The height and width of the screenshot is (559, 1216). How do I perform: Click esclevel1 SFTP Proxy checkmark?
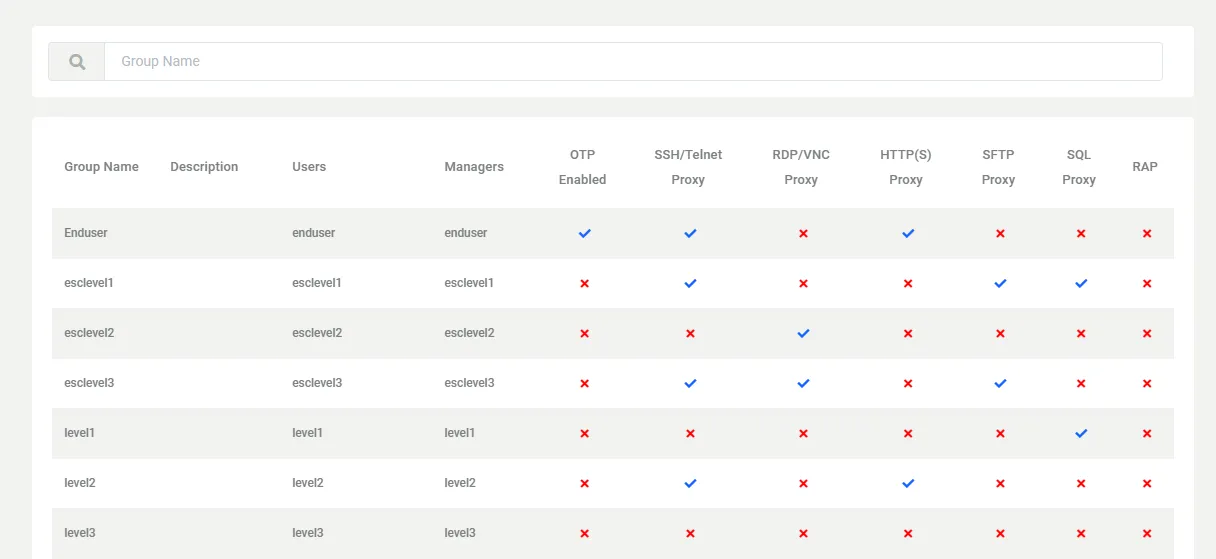(1000, 283)
